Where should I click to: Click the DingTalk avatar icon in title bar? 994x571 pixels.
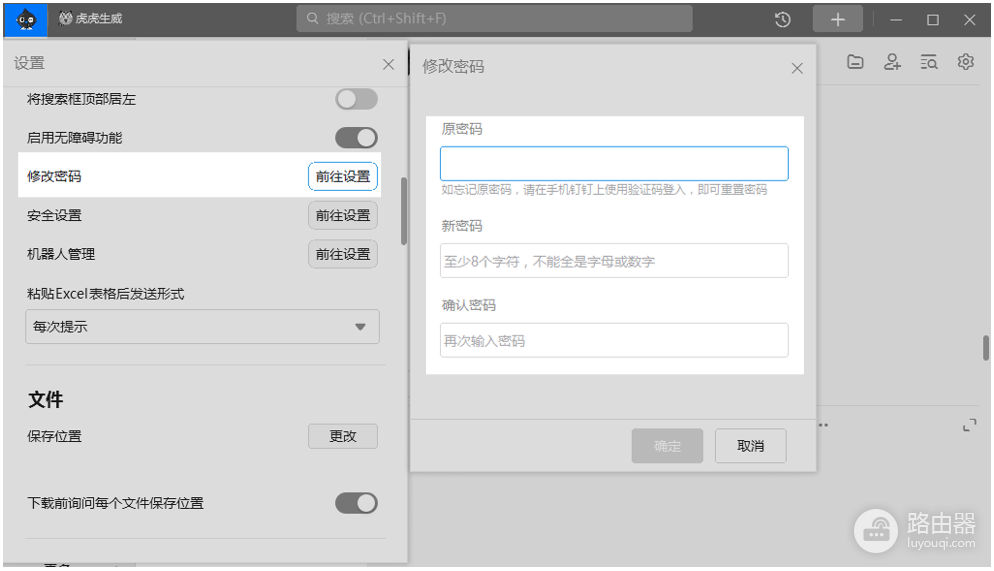click(25, 20)
